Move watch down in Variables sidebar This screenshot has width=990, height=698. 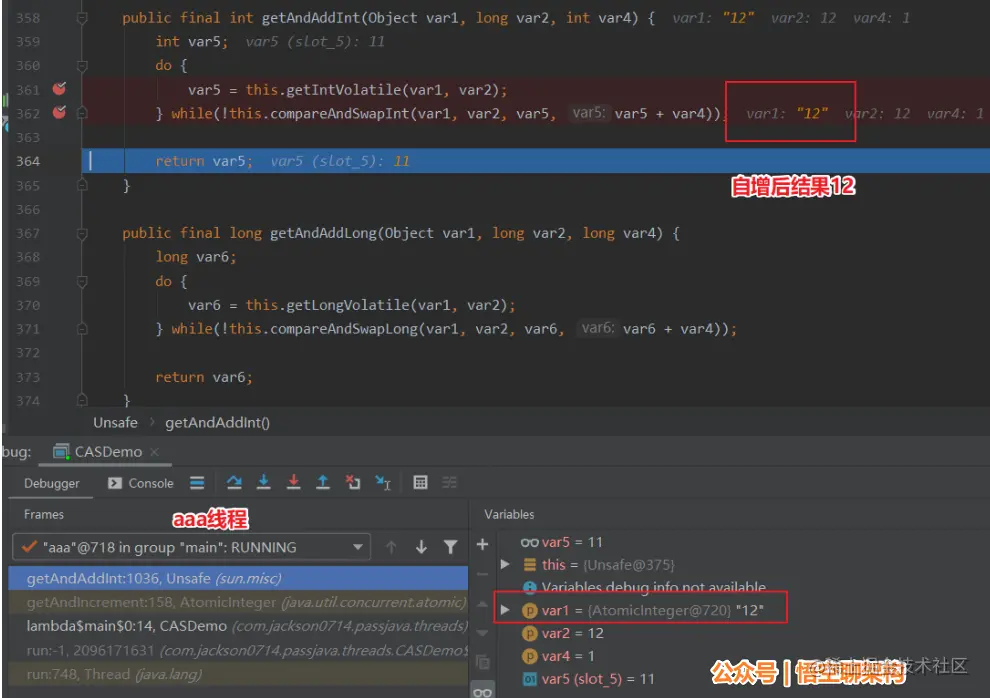coord(482,633)
